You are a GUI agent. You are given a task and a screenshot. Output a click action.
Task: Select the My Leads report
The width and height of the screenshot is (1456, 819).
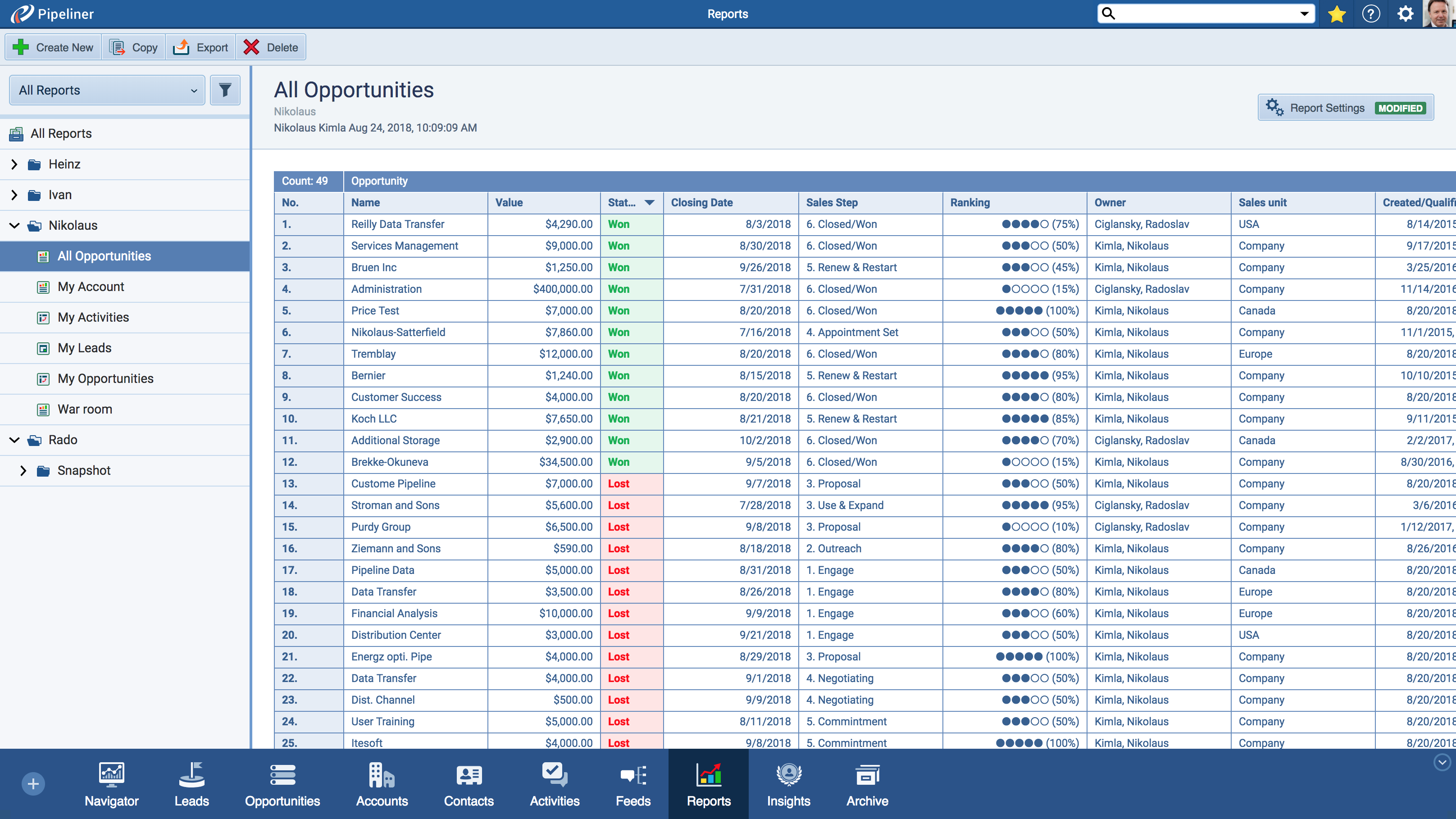(x=84, y=348)
